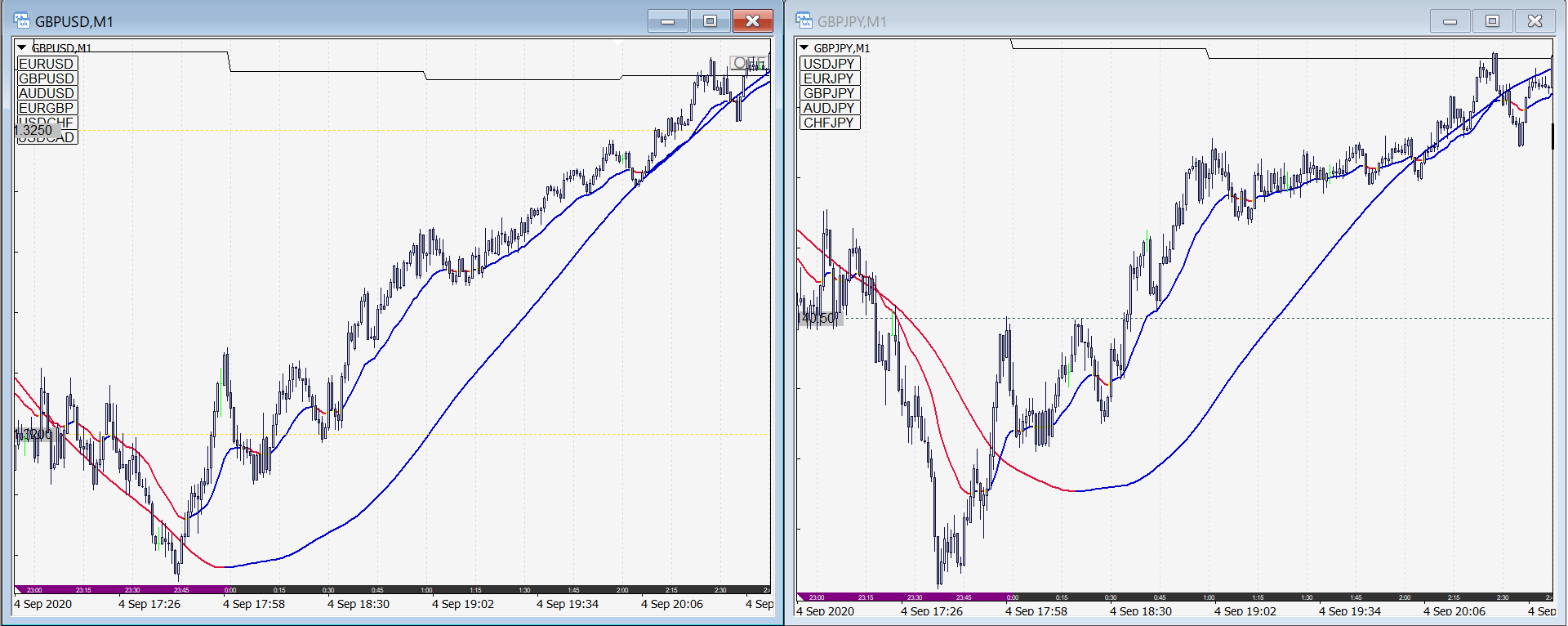Click '4 Sep 19:34' time in GBPUSD chart
Screen dimensions: 1568x626
pos(568,604)
